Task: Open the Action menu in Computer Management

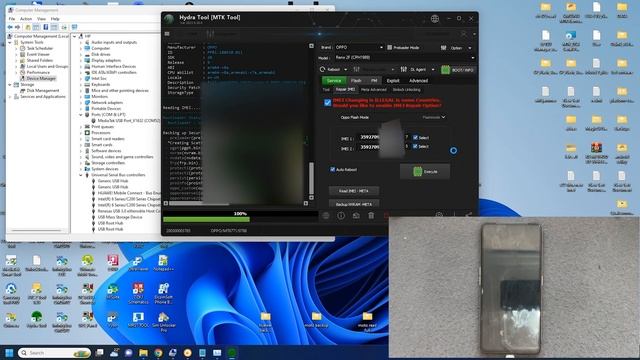Action: [26, 19]
